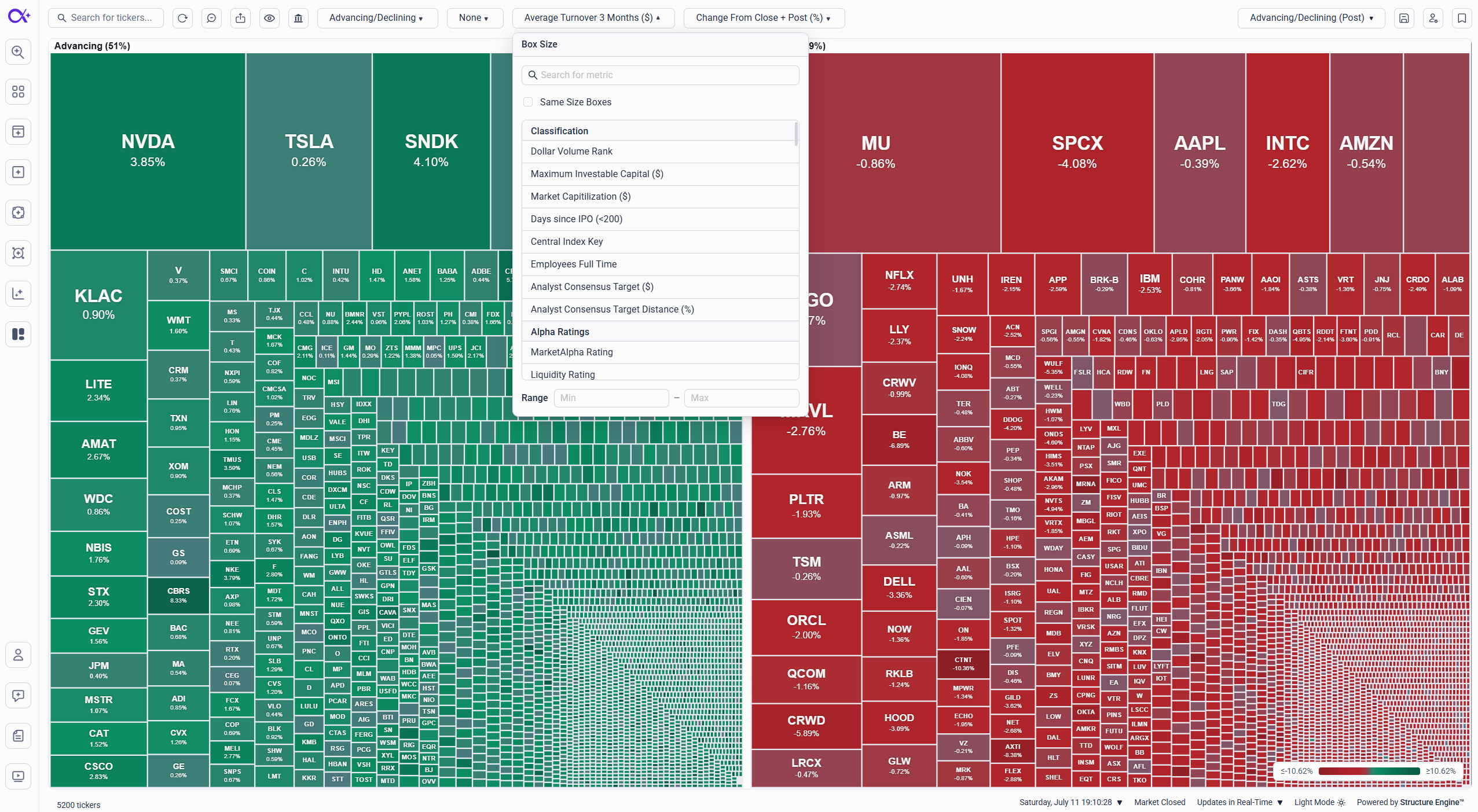Click the bank building icon in the toolbar
Image resolution: width=1478 pixels, height=812 pixels.
click(298, 18)
